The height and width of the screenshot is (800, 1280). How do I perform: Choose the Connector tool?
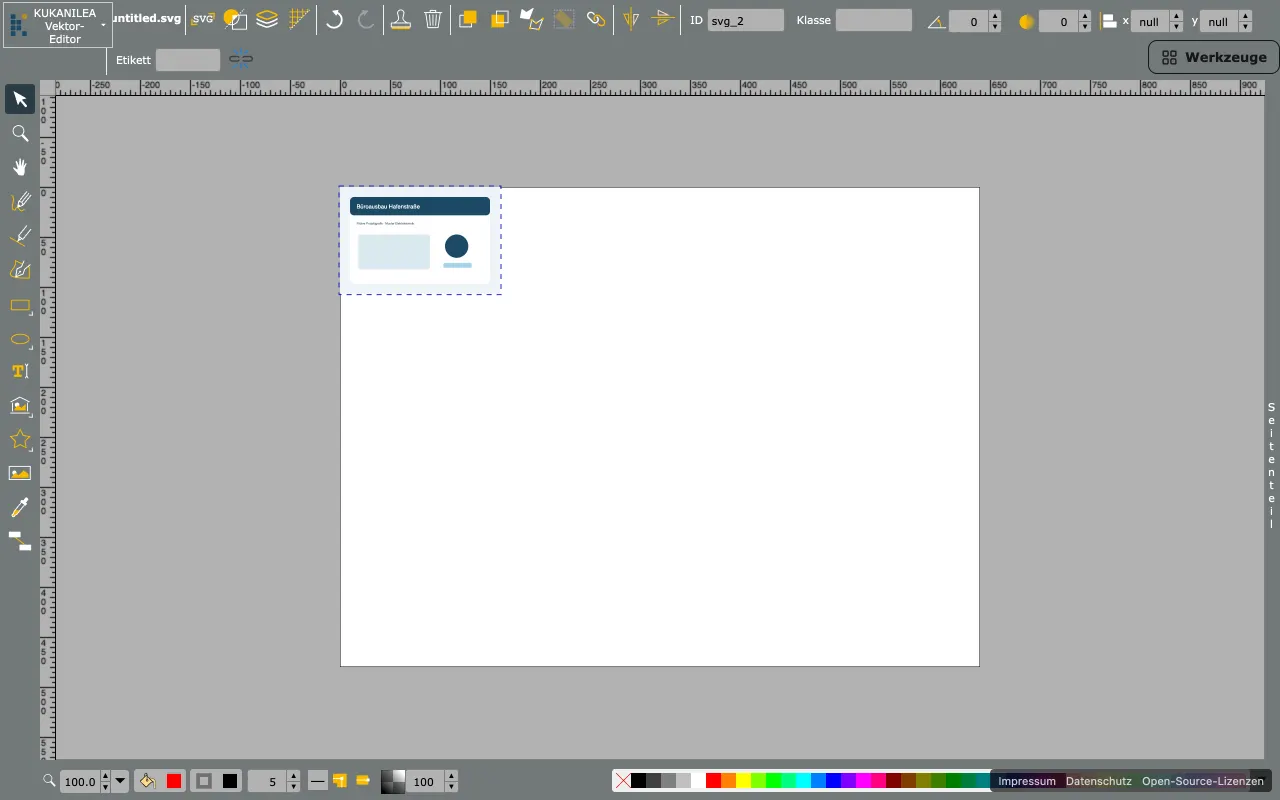point(20,541)
